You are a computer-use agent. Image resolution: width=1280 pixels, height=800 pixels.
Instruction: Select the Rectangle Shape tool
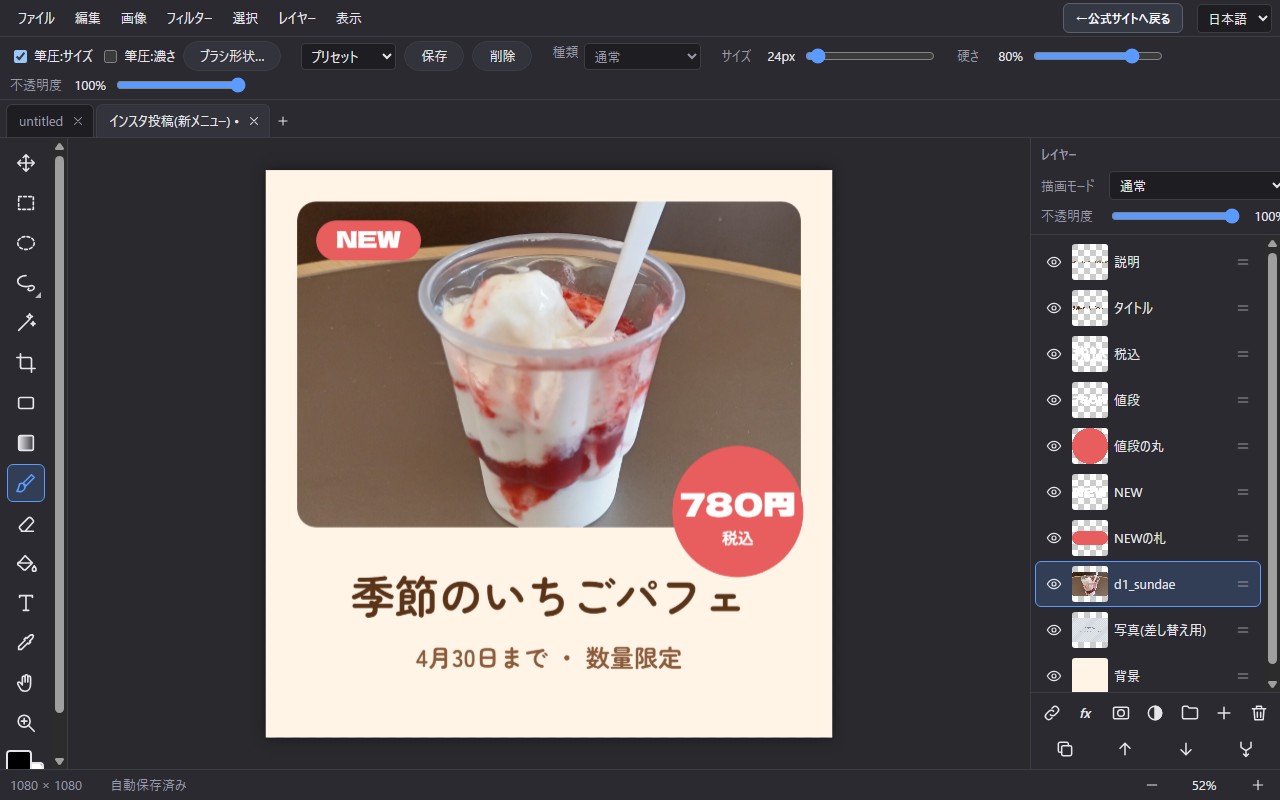pos(26,403)
